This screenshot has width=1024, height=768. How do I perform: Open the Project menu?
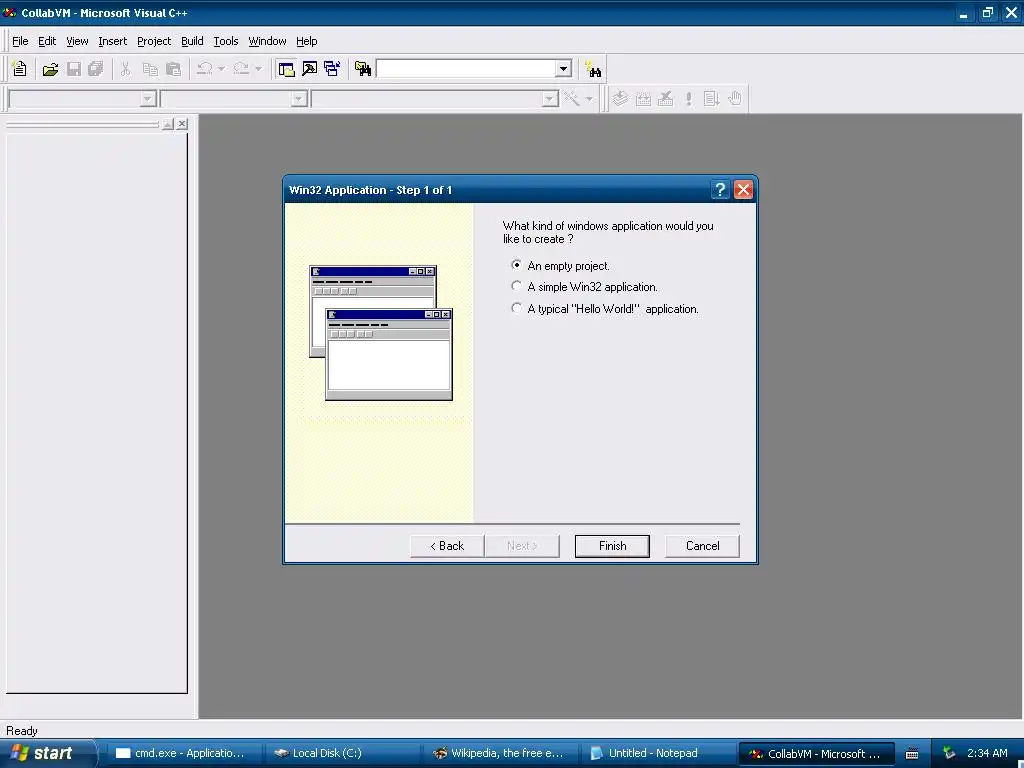point(154,41)
